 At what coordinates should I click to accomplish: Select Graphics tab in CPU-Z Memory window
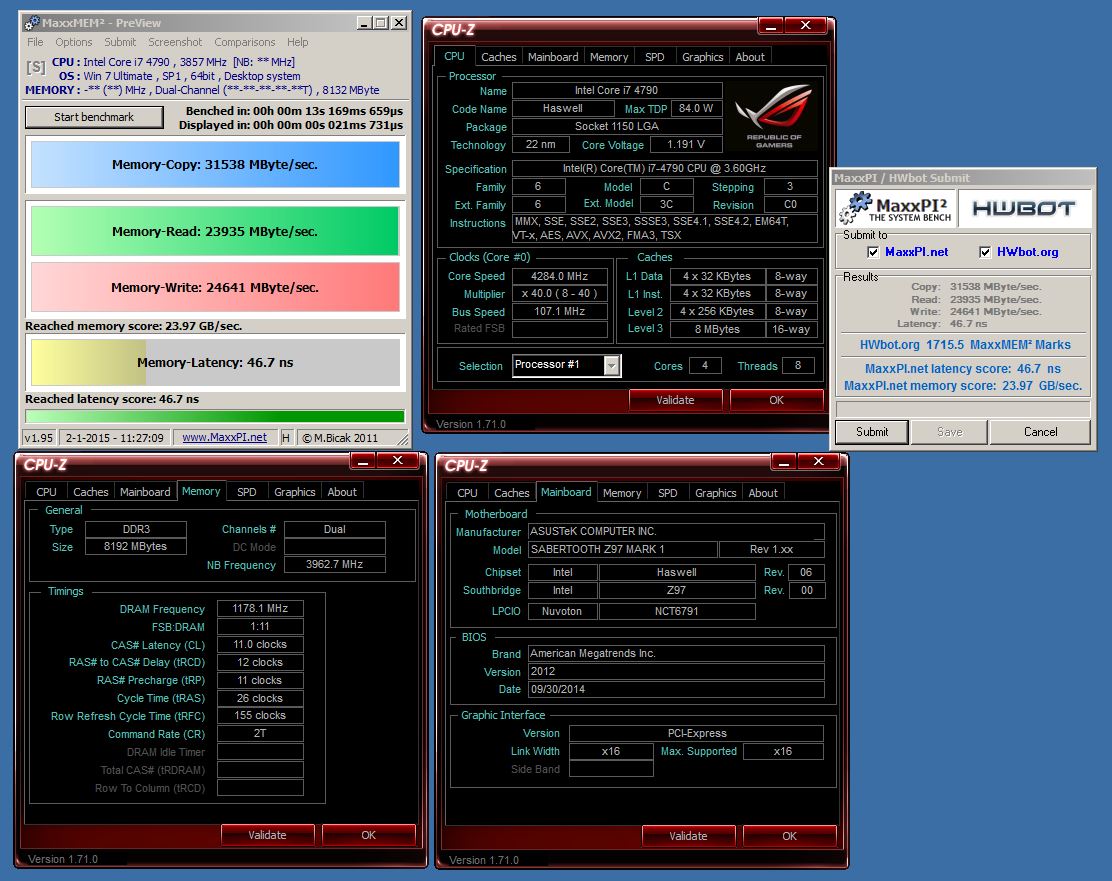coord(294,492)
